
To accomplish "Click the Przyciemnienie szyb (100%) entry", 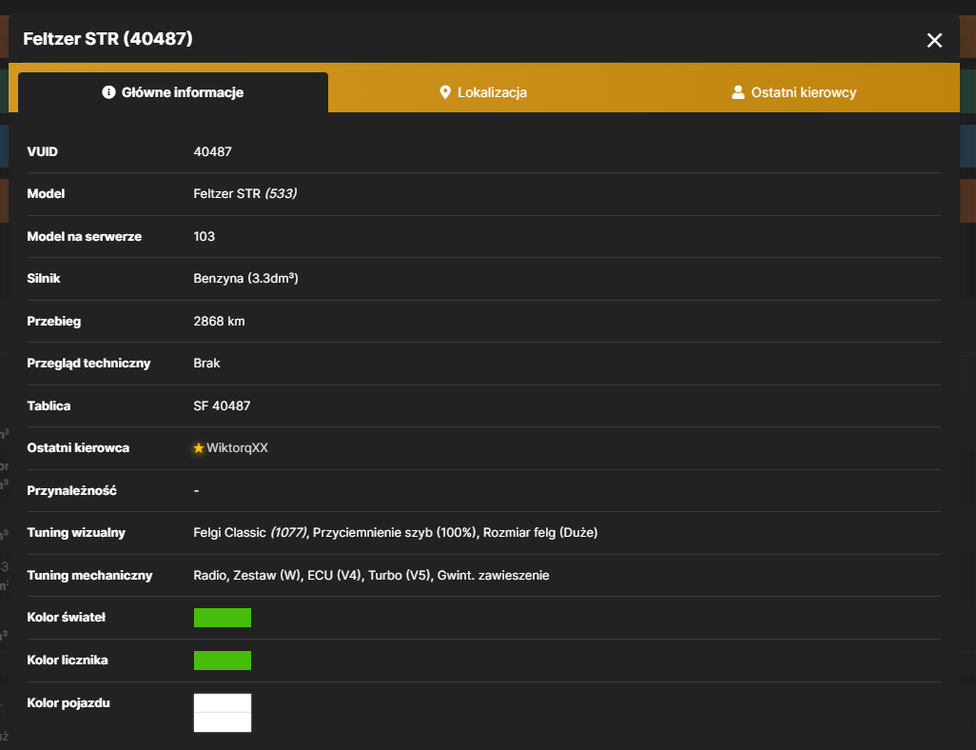I will point(395,533).
